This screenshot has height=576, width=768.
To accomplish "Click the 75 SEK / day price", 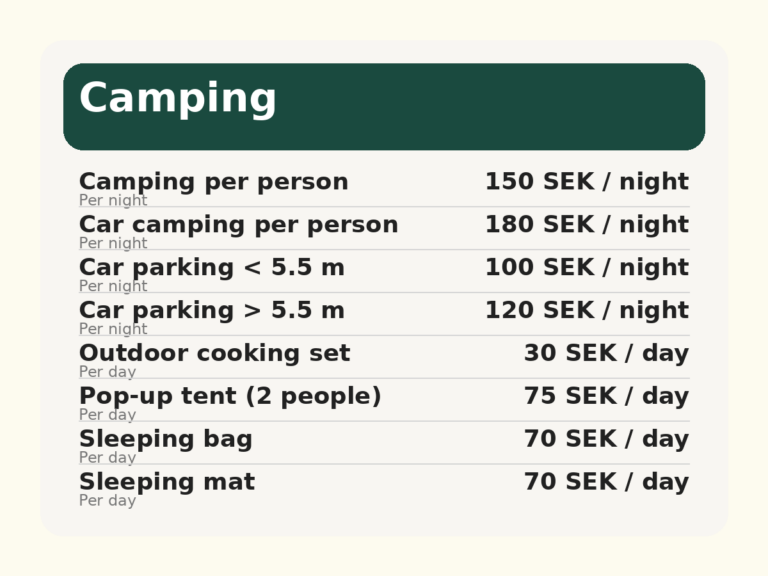I will pyautogui.click(x=605, y=397).
